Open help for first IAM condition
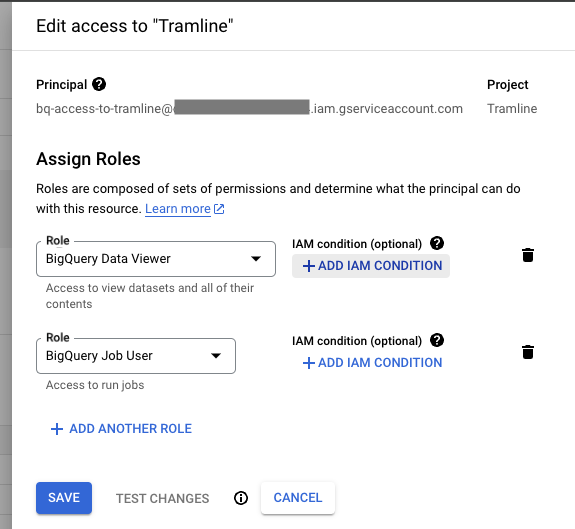Screen dimensions: 575x529 437,243
